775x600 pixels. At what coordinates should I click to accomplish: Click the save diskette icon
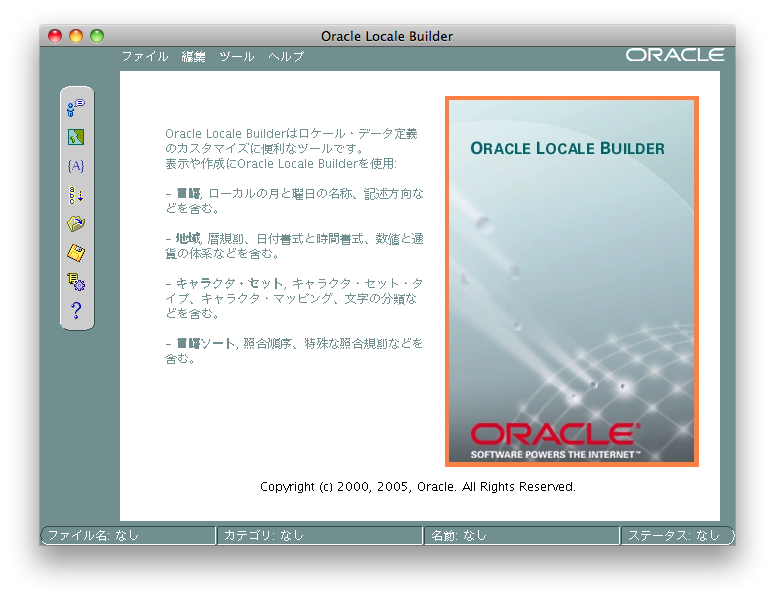click(x=76, y=253)
